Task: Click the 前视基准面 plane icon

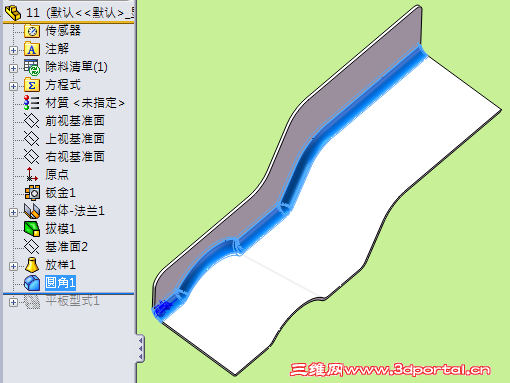Action: pos(32,121)
